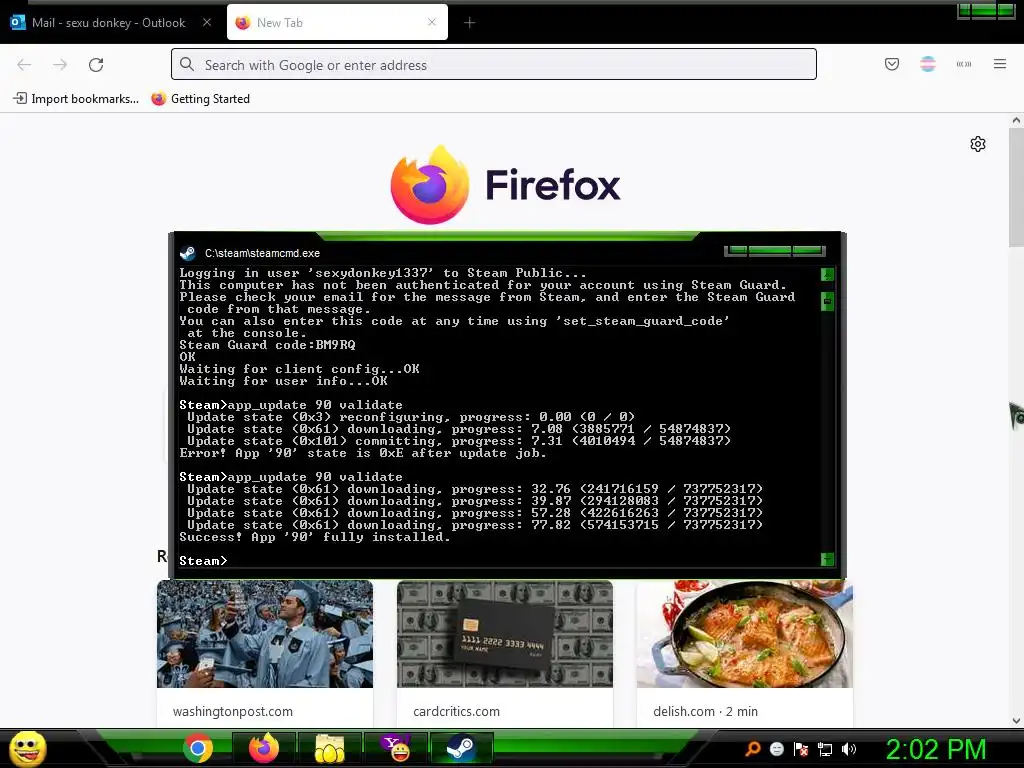Viewport: 1024px width, 768px height.
Task: Click the 77.82 download progress line
Action: [x=475, y=525]
